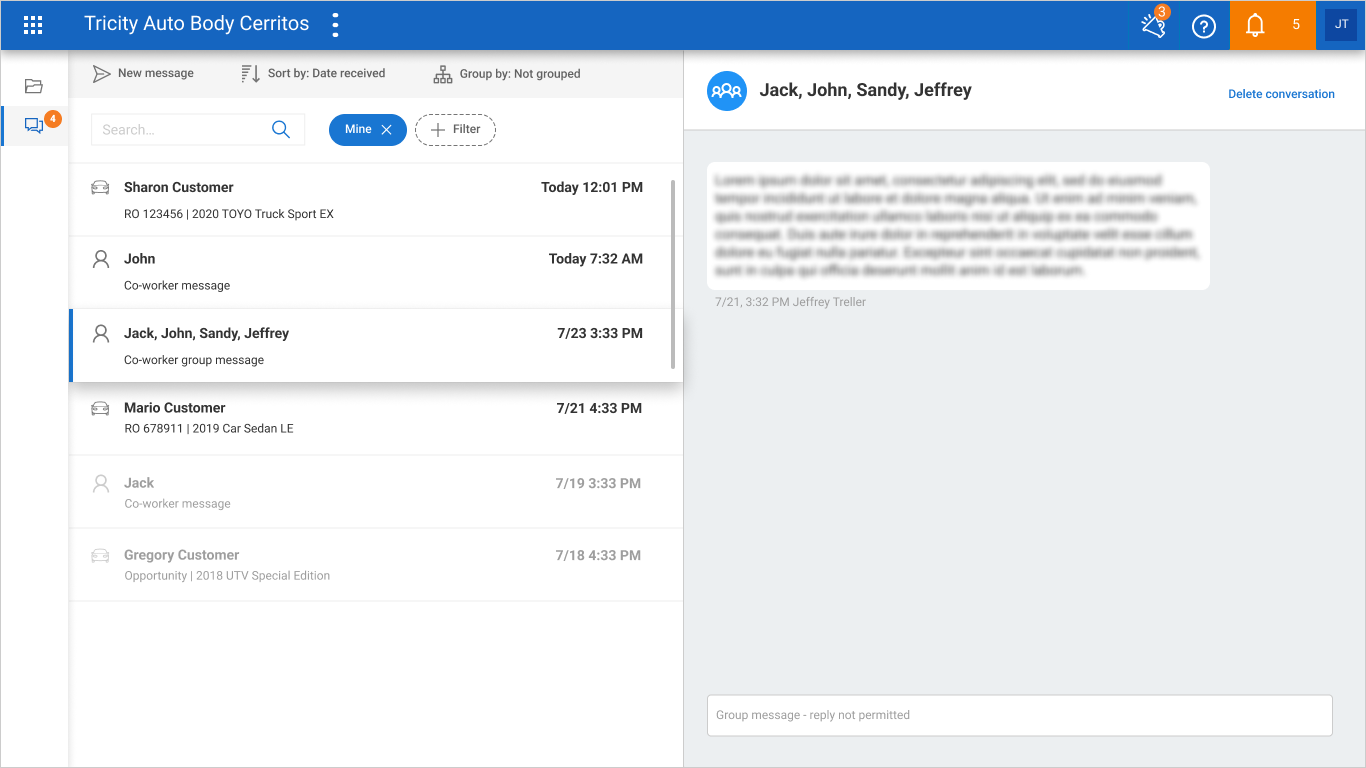
Task: Click the group avatar icon in conversation header
Action: pyautogui.click(x=727, y=91)
